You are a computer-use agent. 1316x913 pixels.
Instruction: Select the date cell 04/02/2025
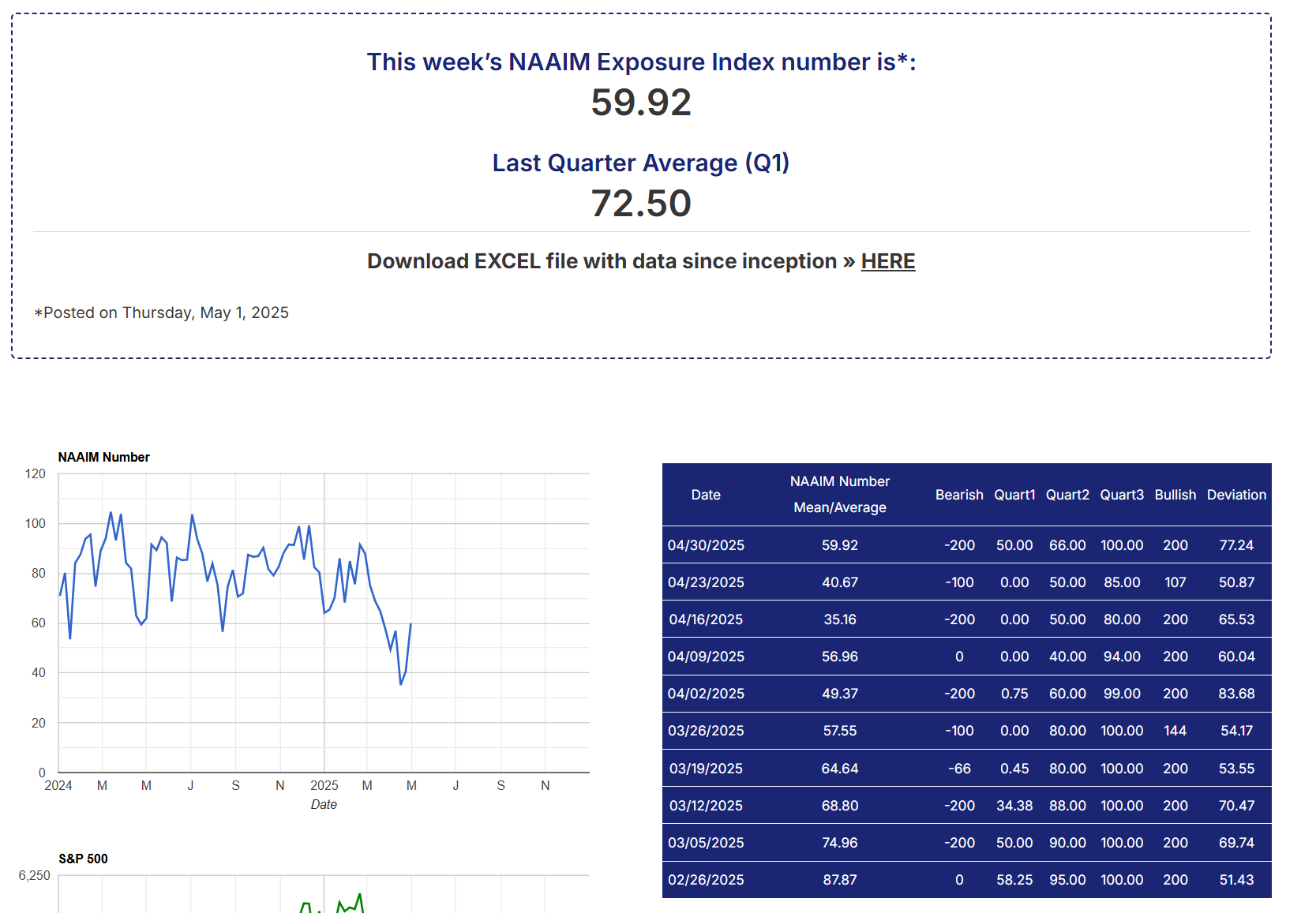[x=706, y=694]
